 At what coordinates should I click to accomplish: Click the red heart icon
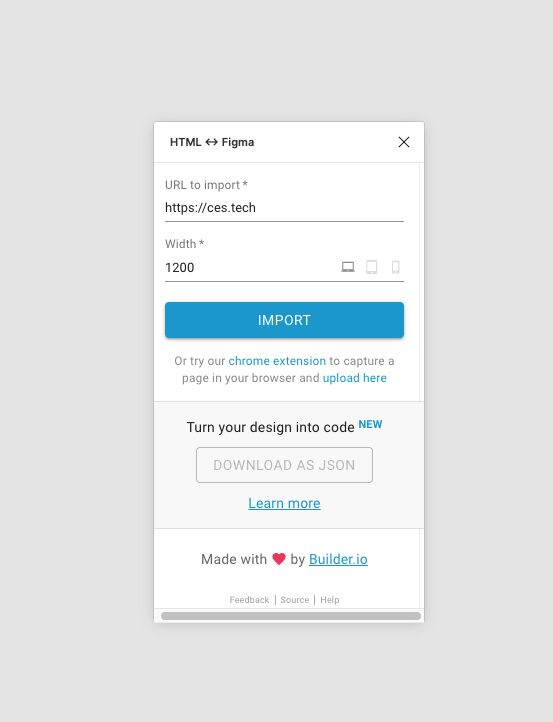(x=279, y=559)
